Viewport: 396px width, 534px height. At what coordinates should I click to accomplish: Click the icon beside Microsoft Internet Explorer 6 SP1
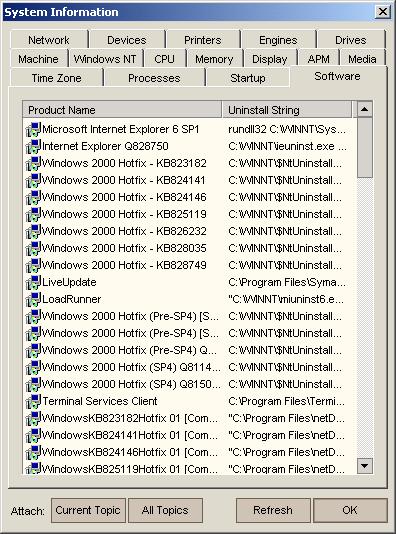point(33,130)
